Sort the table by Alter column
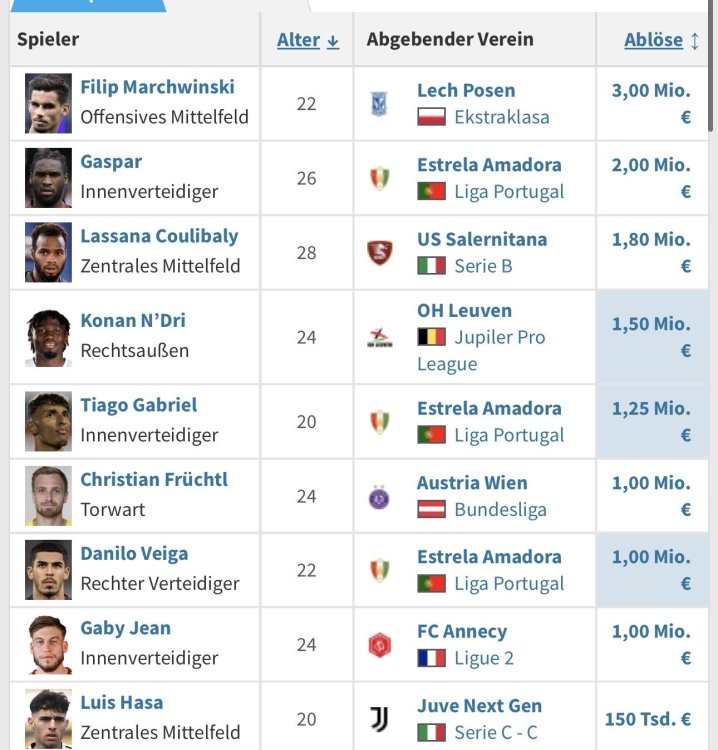The width and height of the screenshot is (718, 750). 307,40
